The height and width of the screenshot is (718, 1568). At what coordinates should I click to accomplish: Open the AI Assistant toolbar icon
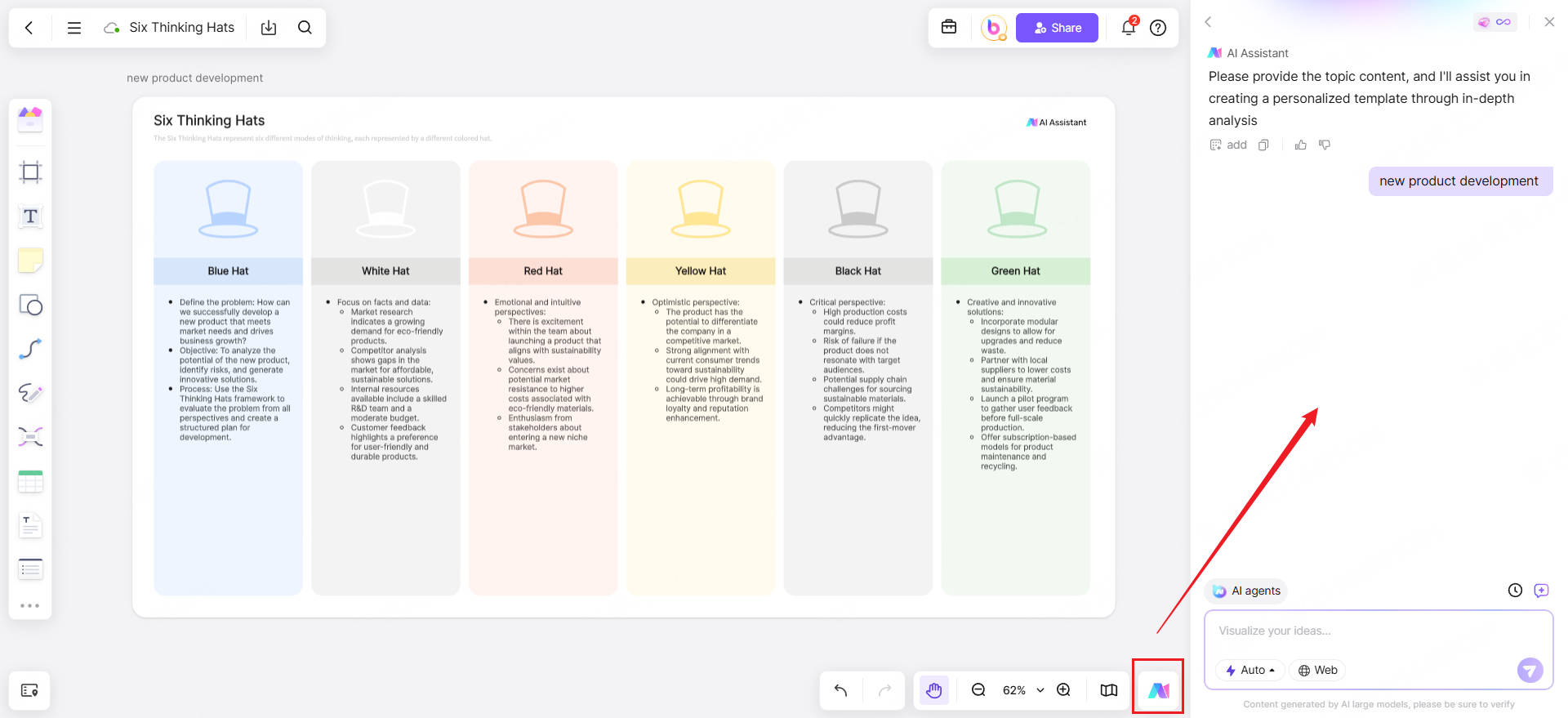1158,690
